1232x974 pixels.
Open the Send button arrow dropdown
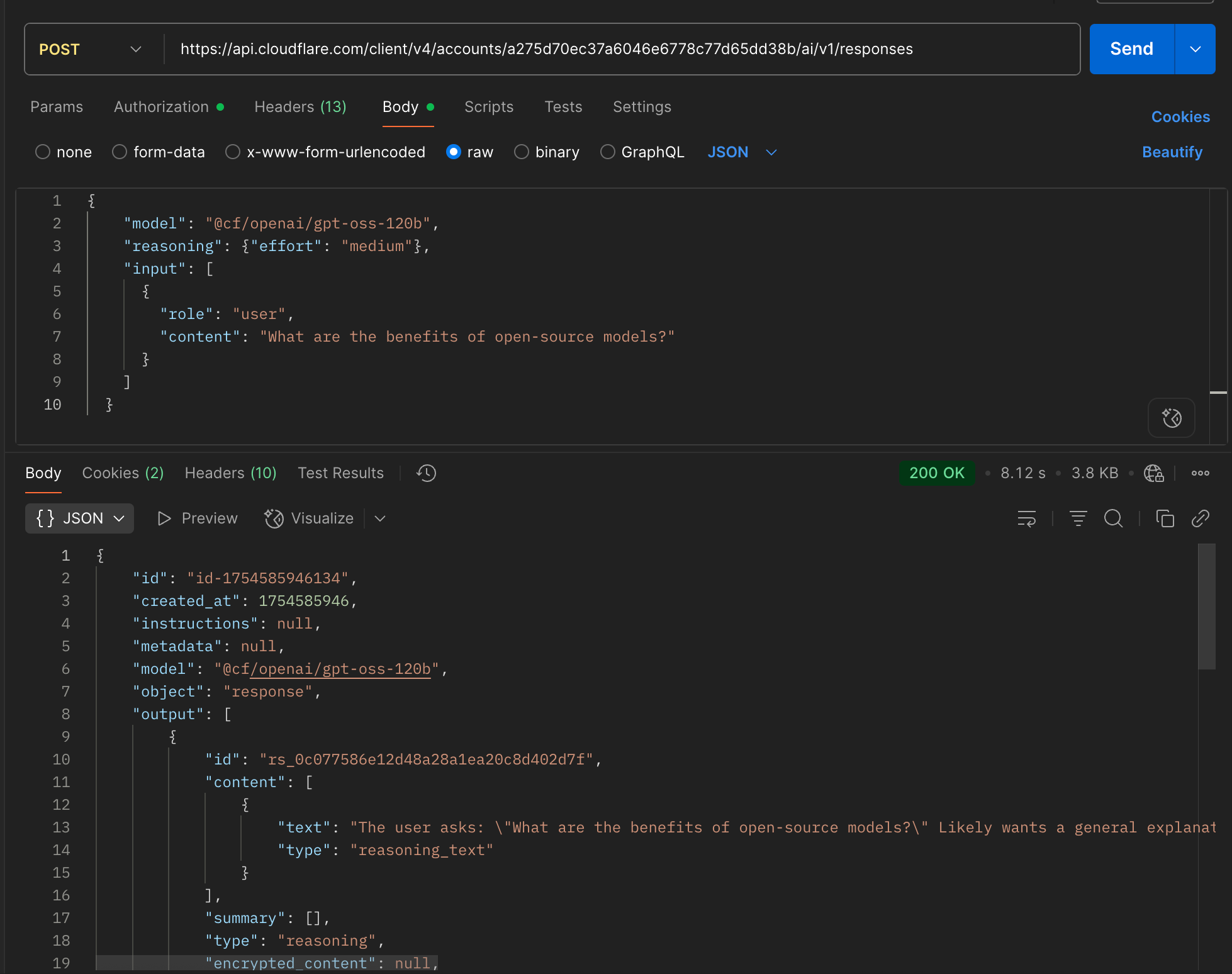pyautogui.click(x=1195, y=49)
